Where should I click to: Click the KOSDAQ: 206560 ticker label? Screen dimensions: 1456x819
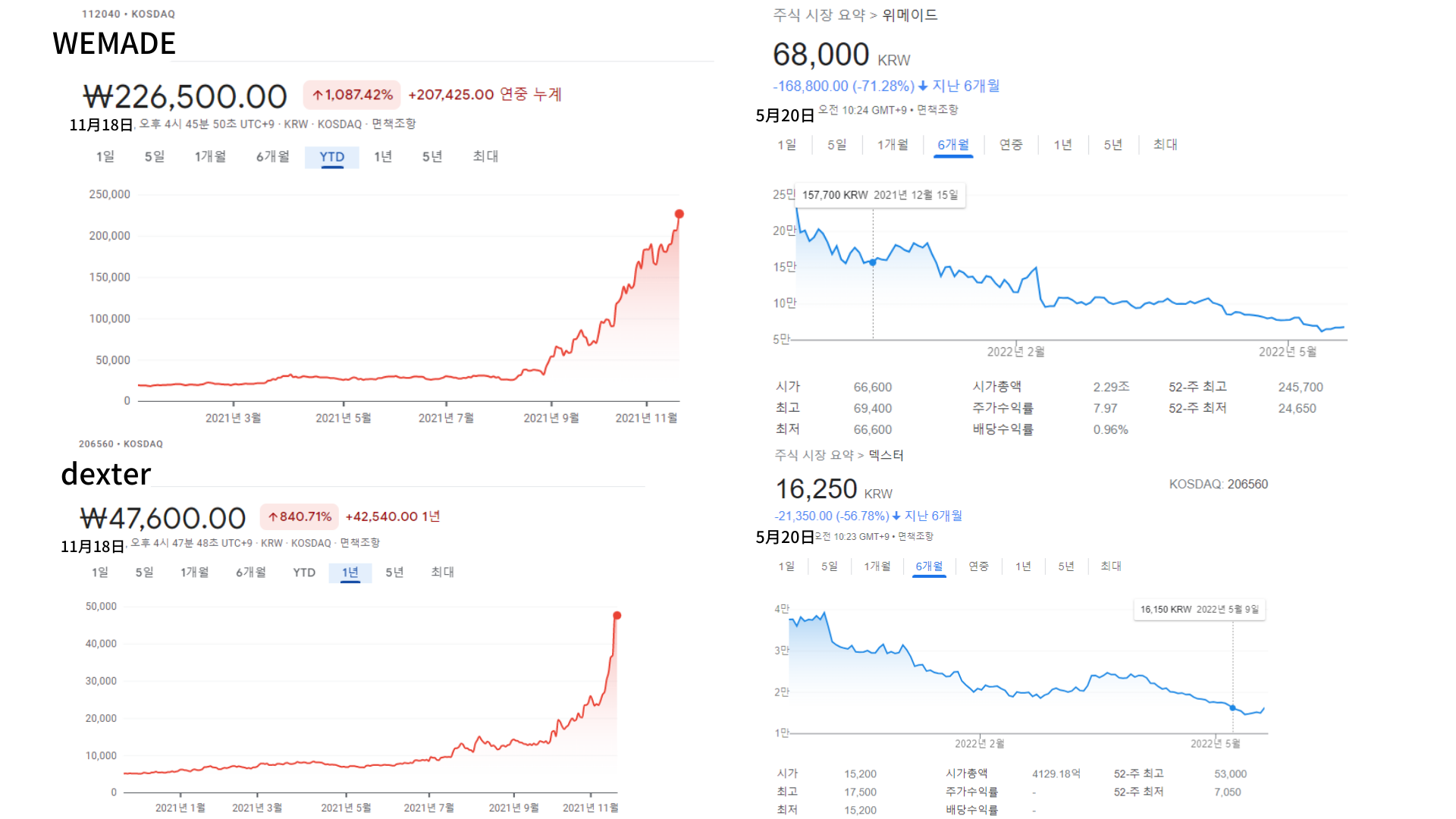(1219, 485)
